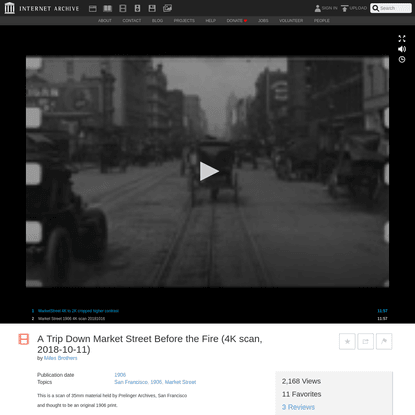
Task: Open the Images icon in navigation
Action: coord(167,8)
